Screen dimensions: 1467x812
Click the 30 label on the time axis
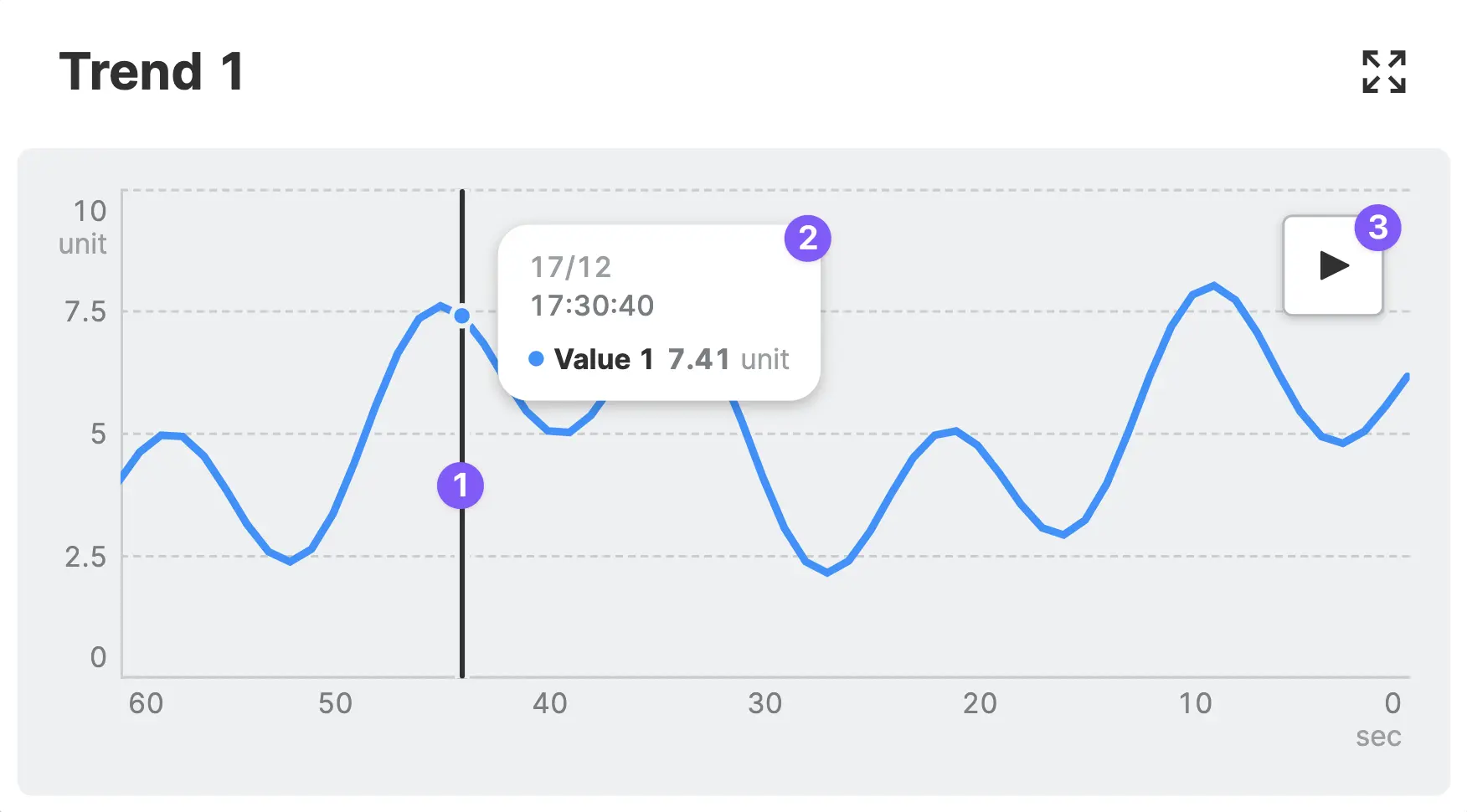tap(764, 703)
